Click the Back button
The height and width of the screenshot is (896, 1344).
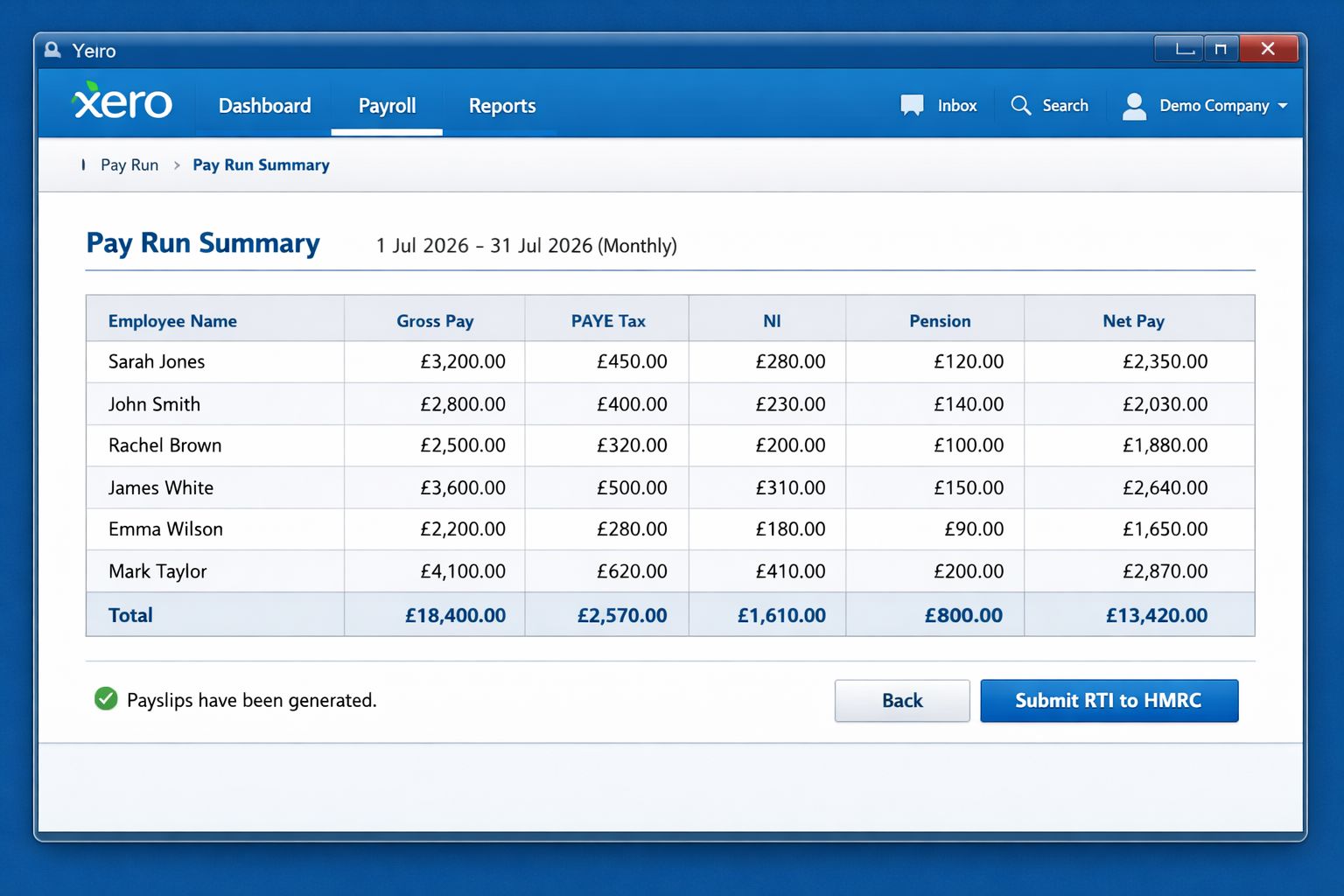click(x=902, y=700)
